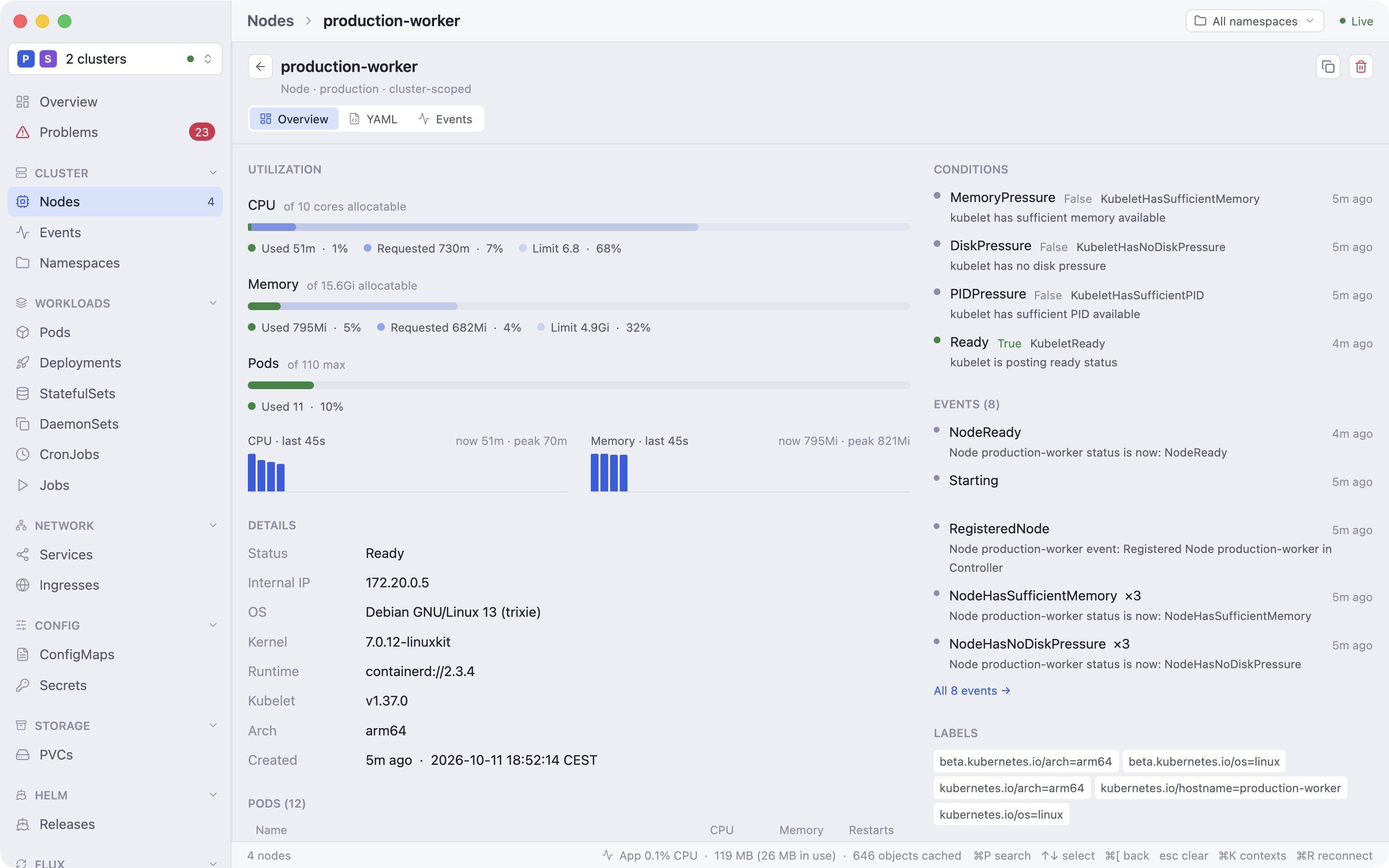Viewport: 1389px width, 868px height.
Task: Open Jobs in the sidebar
Action: point(115,485)
